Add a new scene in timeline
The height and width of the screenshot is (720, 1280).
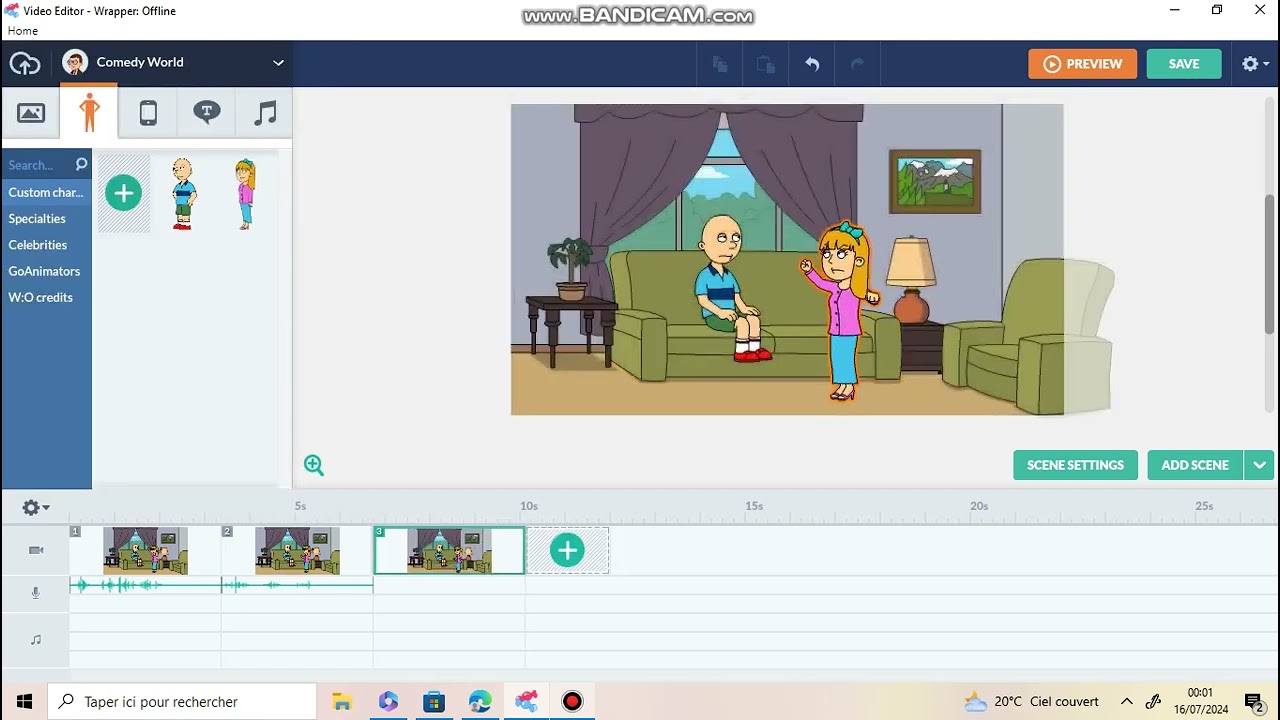point(567,550)
